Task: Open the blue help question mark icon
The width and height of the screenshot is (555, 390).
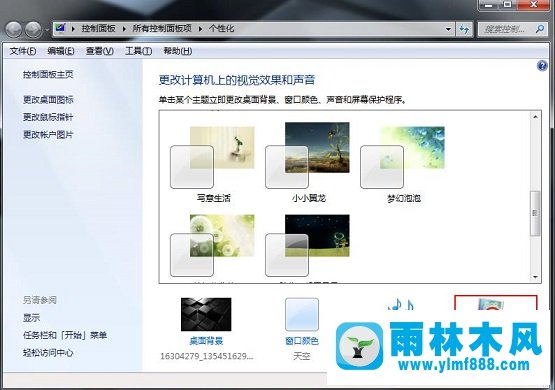Action: [x=542, y=66]
